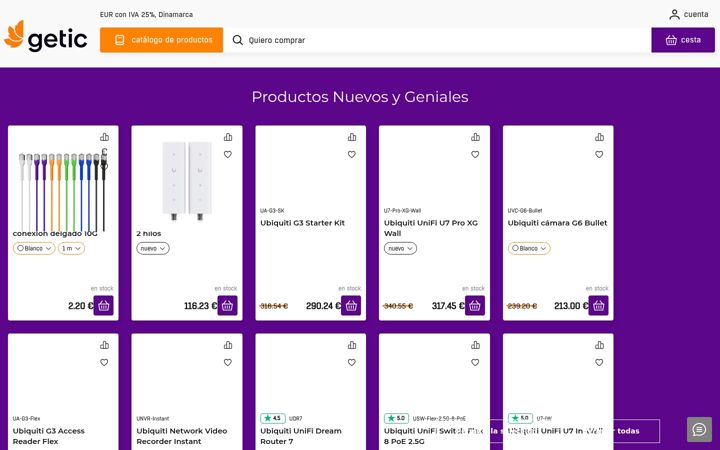
Task: Click the struck-through 340.55 € price
Action: (398, 306)
